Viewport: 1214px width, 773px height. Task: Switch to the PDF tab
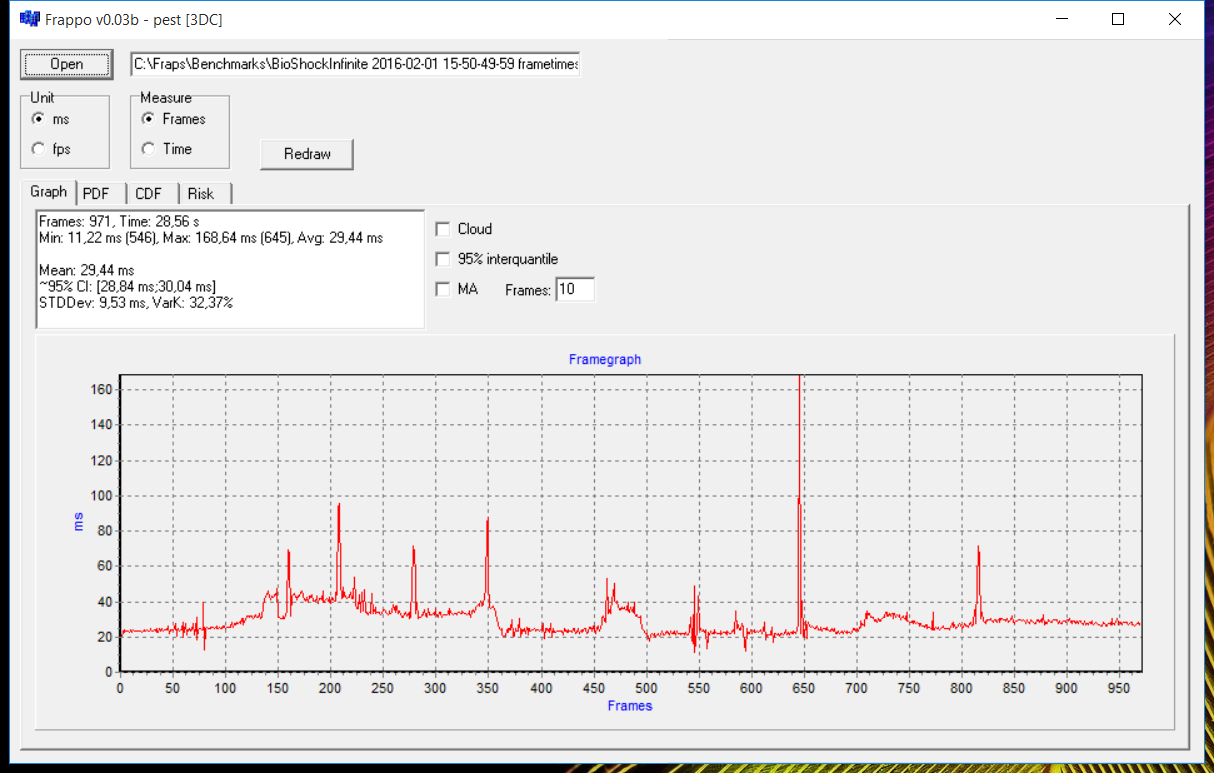tap(97, 194)
